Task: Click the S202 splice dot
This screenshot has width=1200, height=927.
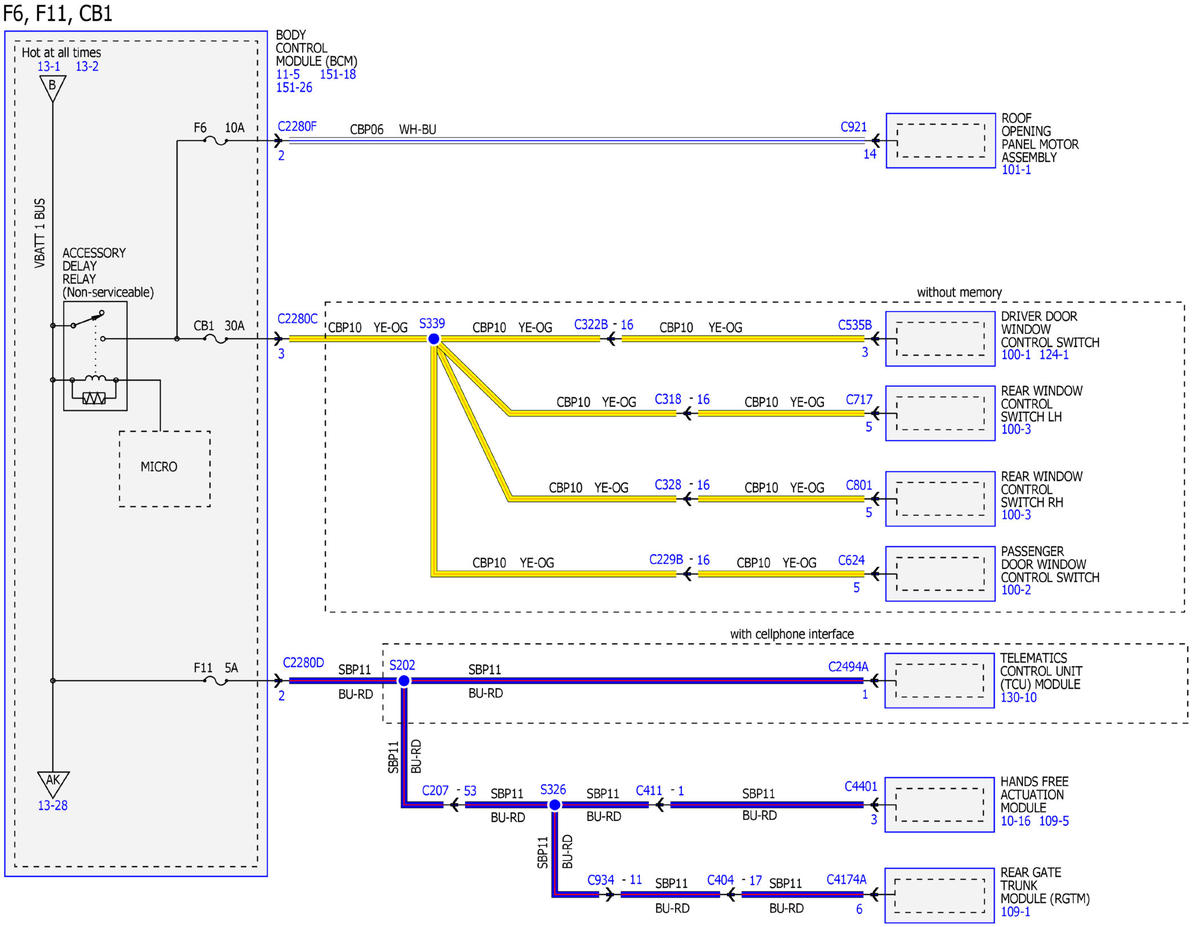Action: click(403, 681)
